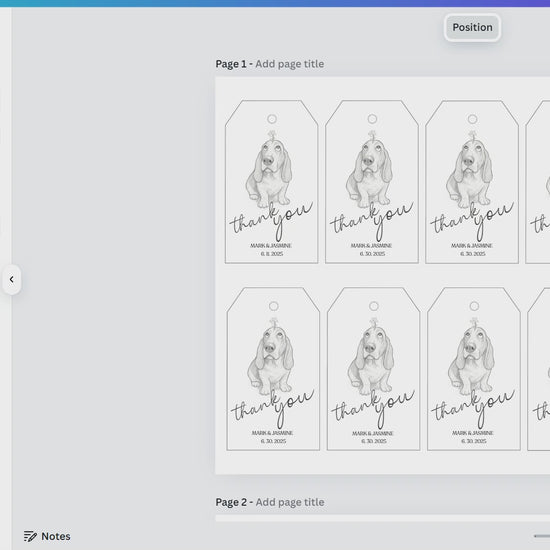This screenshot has width=550, height=550.
Task: Select first tag in top row
Action: click(271, 182)
